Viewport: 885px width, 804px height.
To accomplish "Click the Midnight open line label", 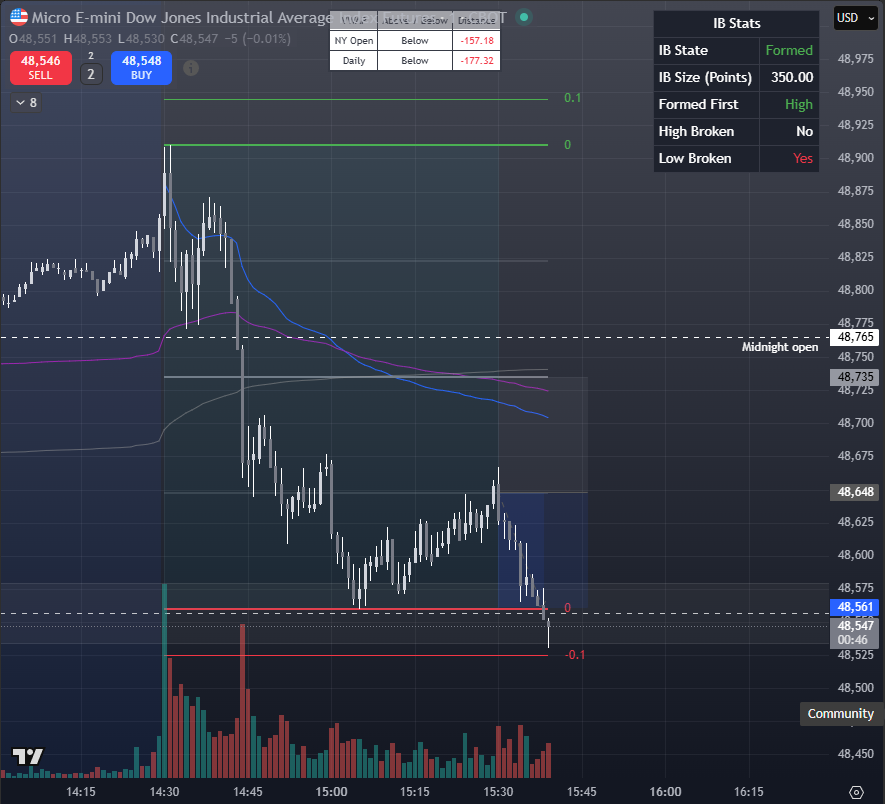I will [779, 347].
